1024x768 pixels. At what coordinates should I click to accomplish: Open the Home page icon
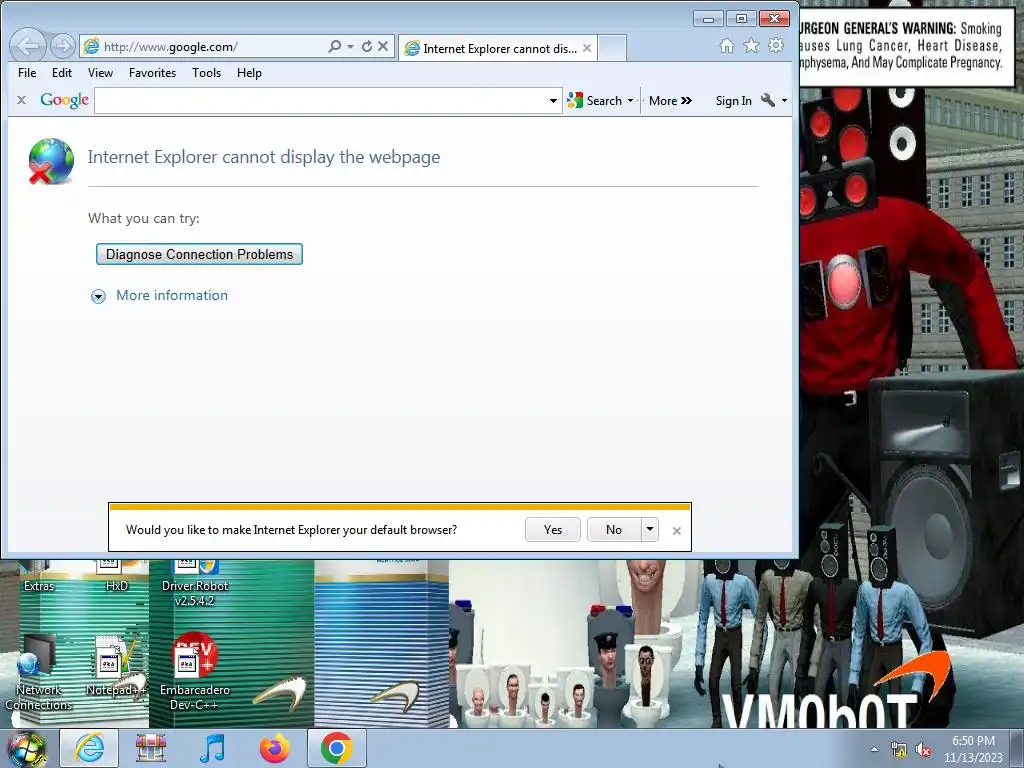(727, 46)
